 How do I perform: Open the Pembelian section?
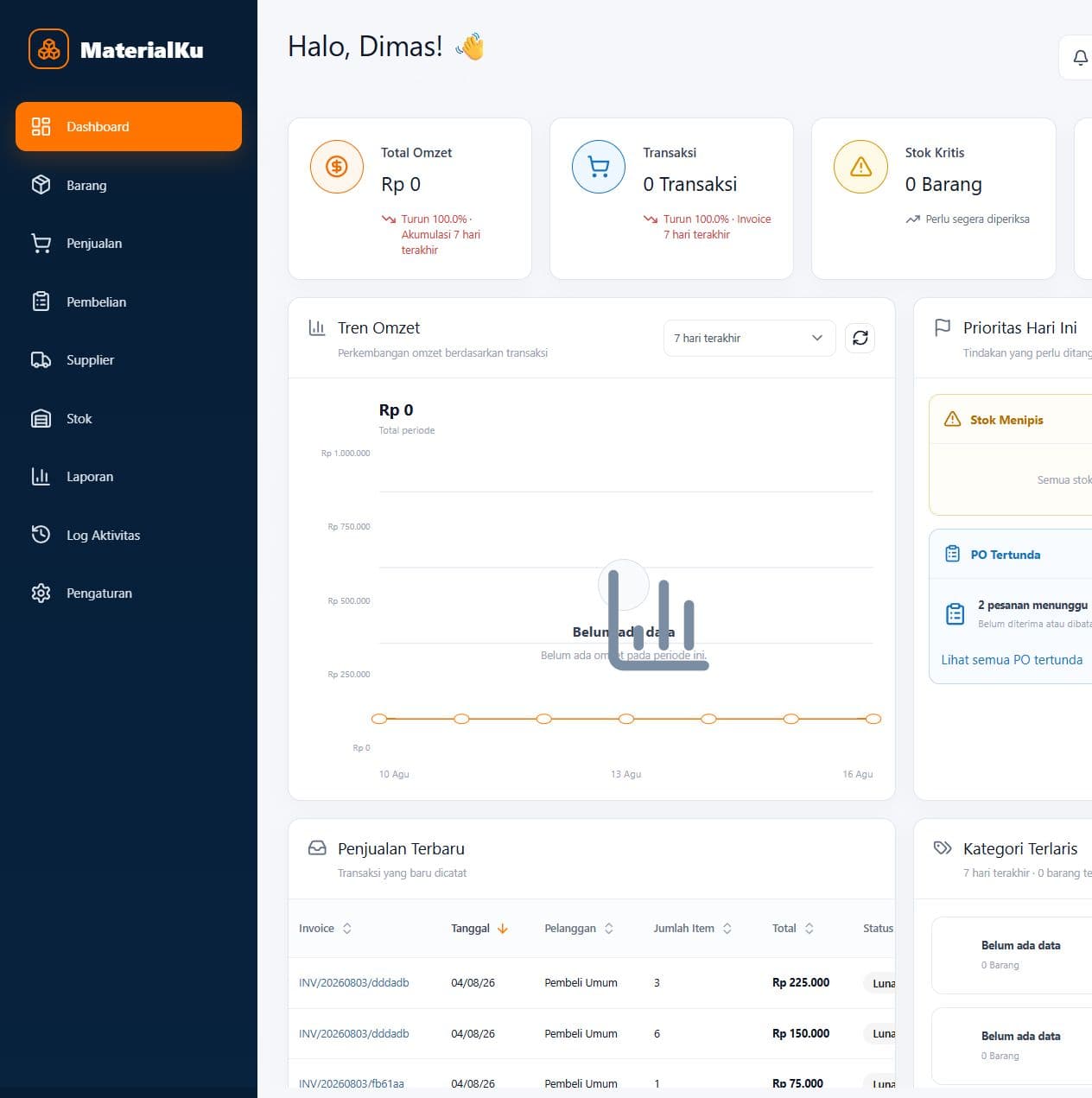tap(129, 301)
